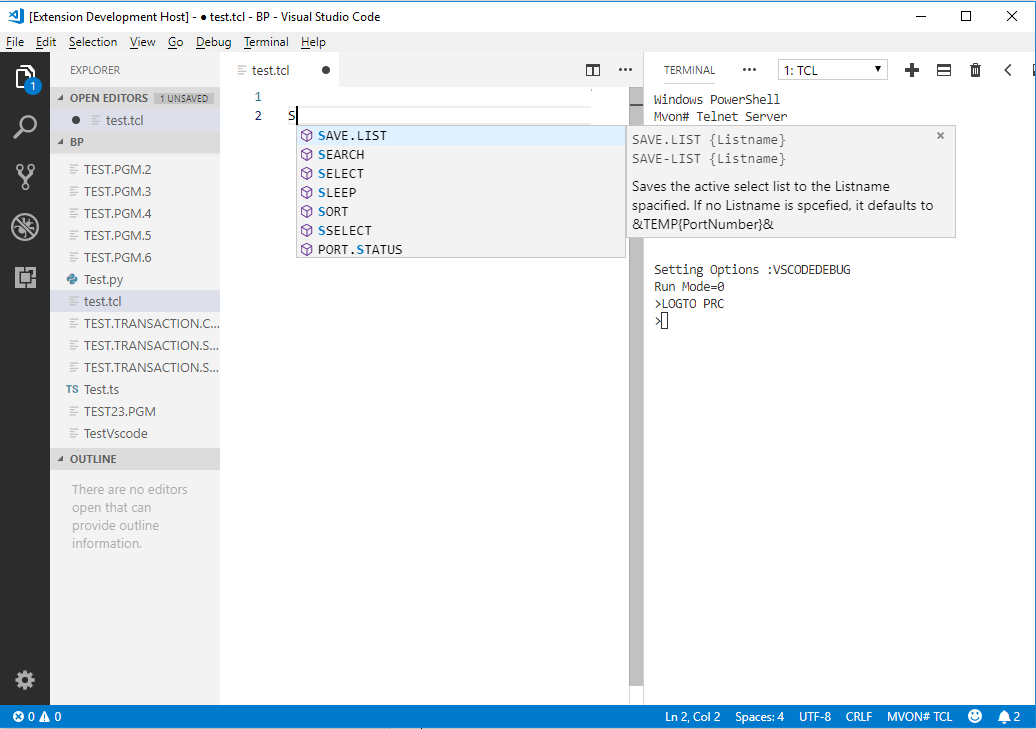Screen dimensions: 1036x729
Task: Create a new terminal with plus icon
Action: [x=912, y=70]
